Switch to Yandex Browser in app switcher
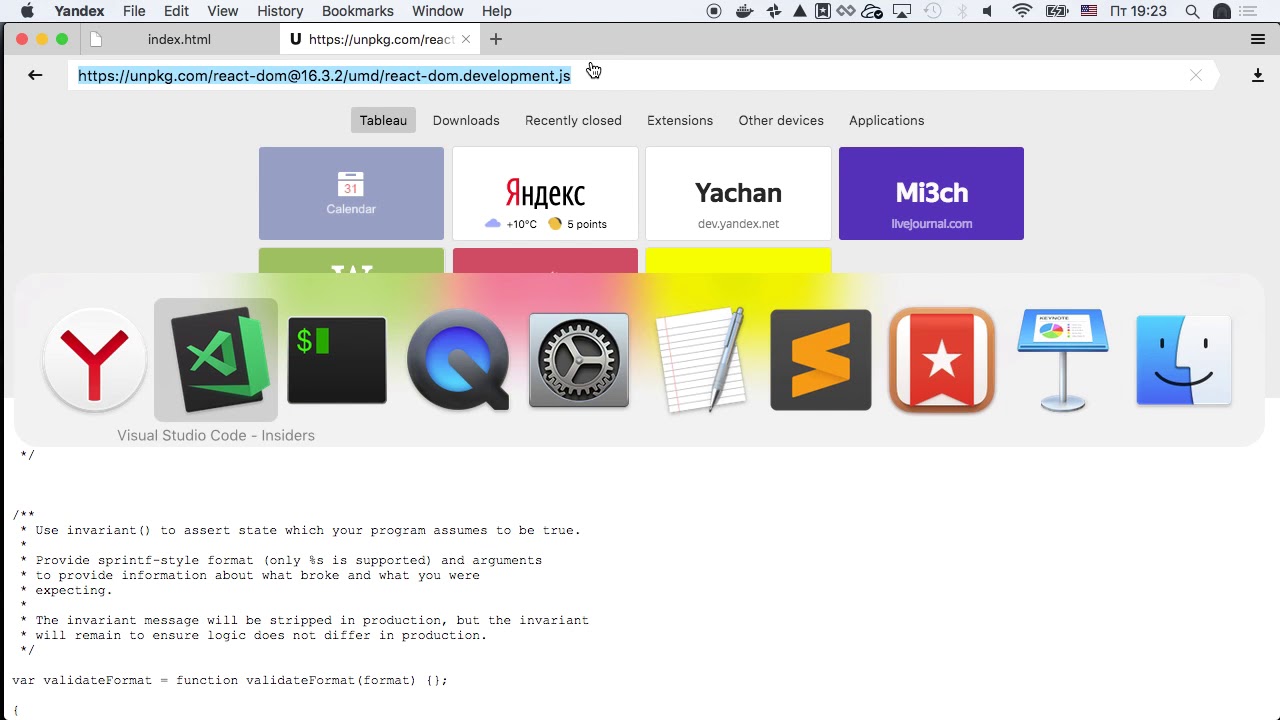Viewport: 1280px width, 720px height. pyautogui.click(x=95, y=360)
